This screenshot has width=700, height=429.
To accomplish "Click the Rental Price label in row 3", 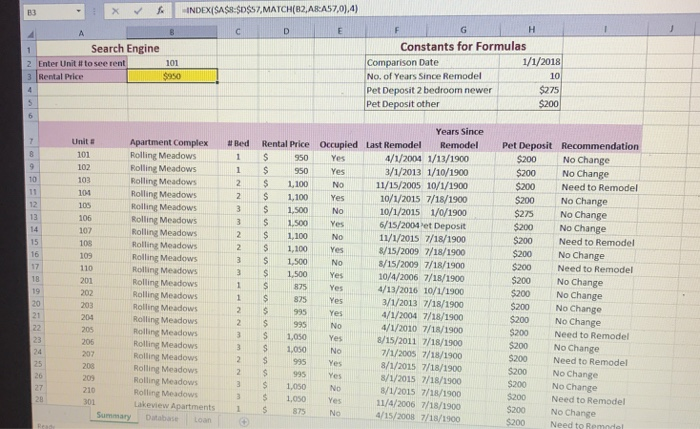I will pyautogui.click(x=82, y=76).
